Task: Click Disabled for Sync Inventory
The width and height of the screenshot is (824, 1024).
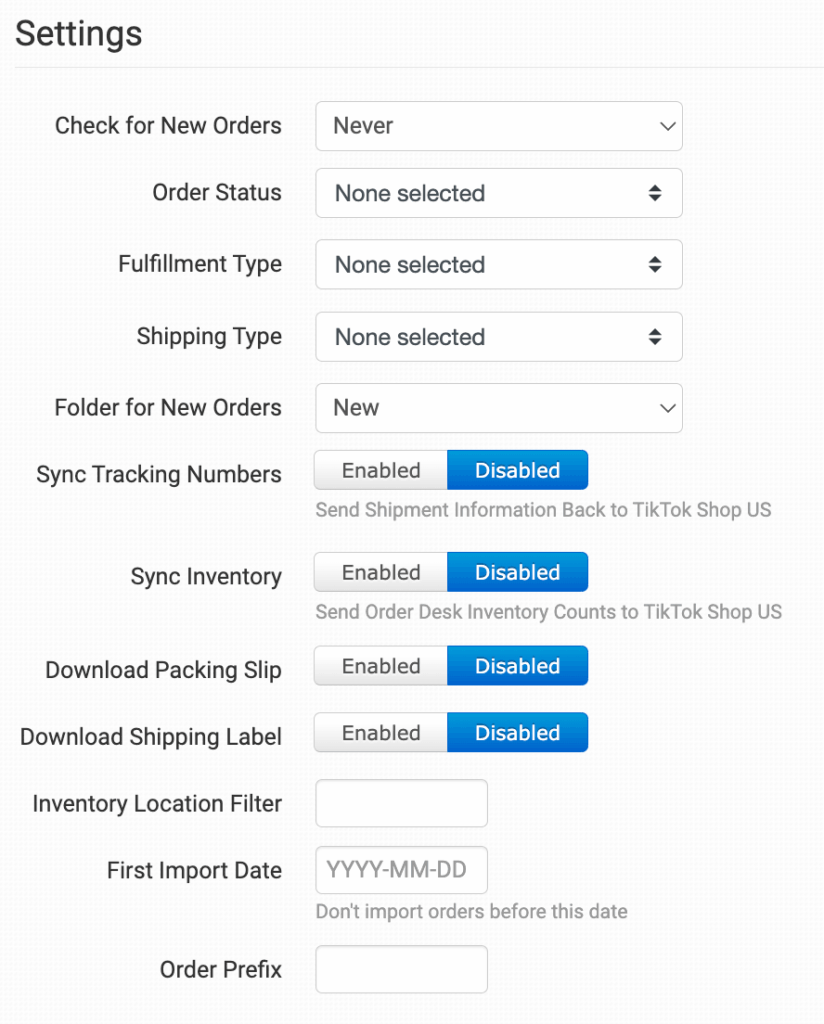Action: (x=517, y=572)
